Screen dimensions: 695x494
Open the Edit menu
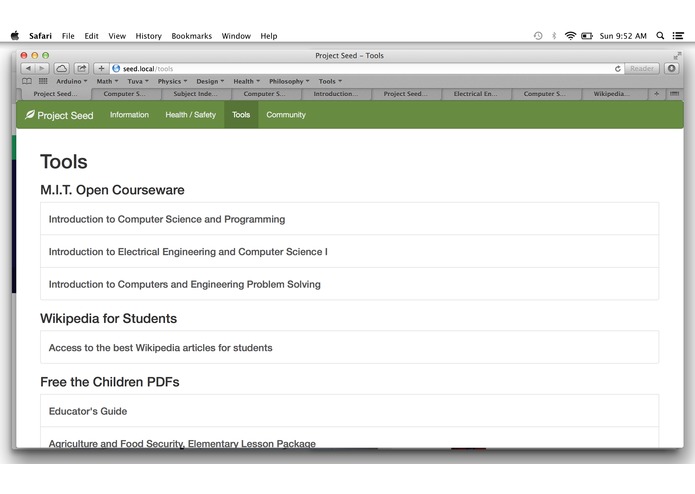click(x=91, y=36)
